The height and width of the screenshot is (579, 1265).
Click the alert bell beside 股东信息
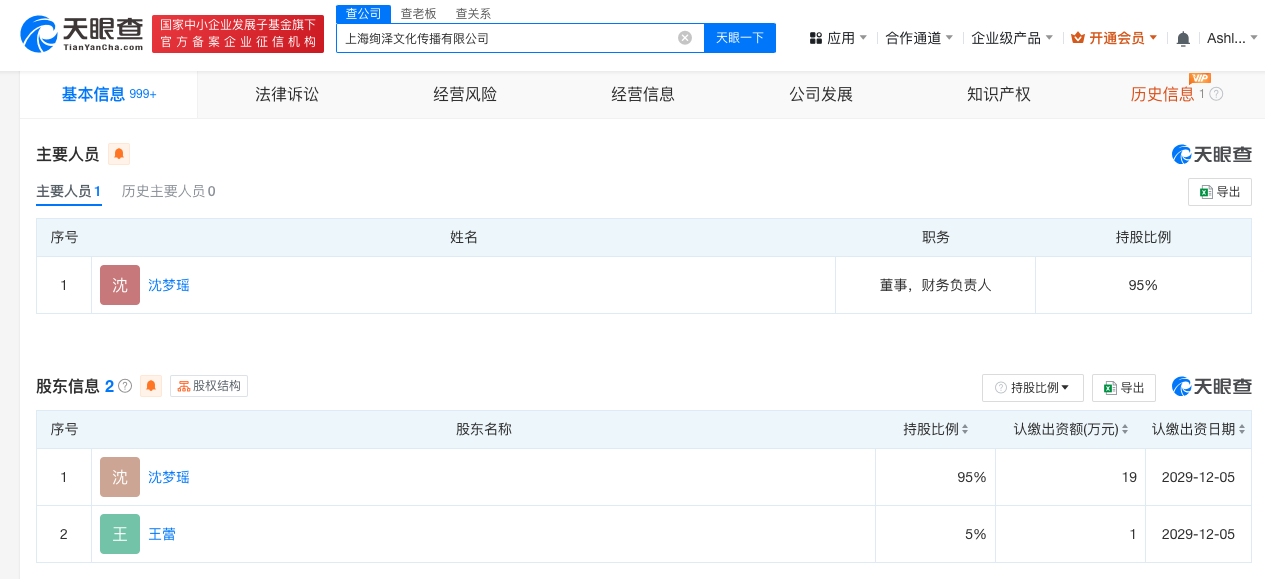click(x=151, y=386)
